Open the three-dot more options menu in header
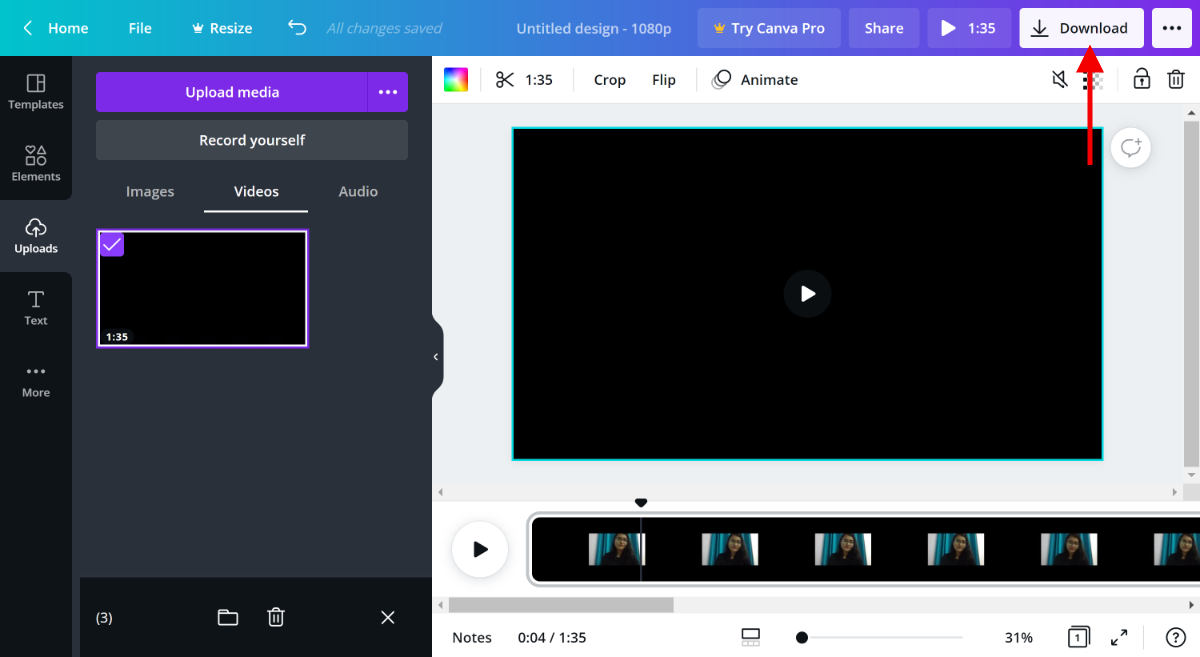Image resolution: width=1200 pixels, height=657 pixels. [x=1172, y=28]
